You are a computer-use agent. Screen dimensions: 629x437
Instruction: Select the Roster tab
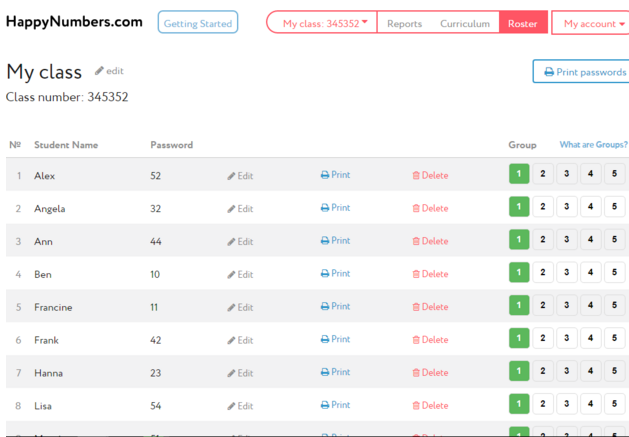tap(523, 23)
